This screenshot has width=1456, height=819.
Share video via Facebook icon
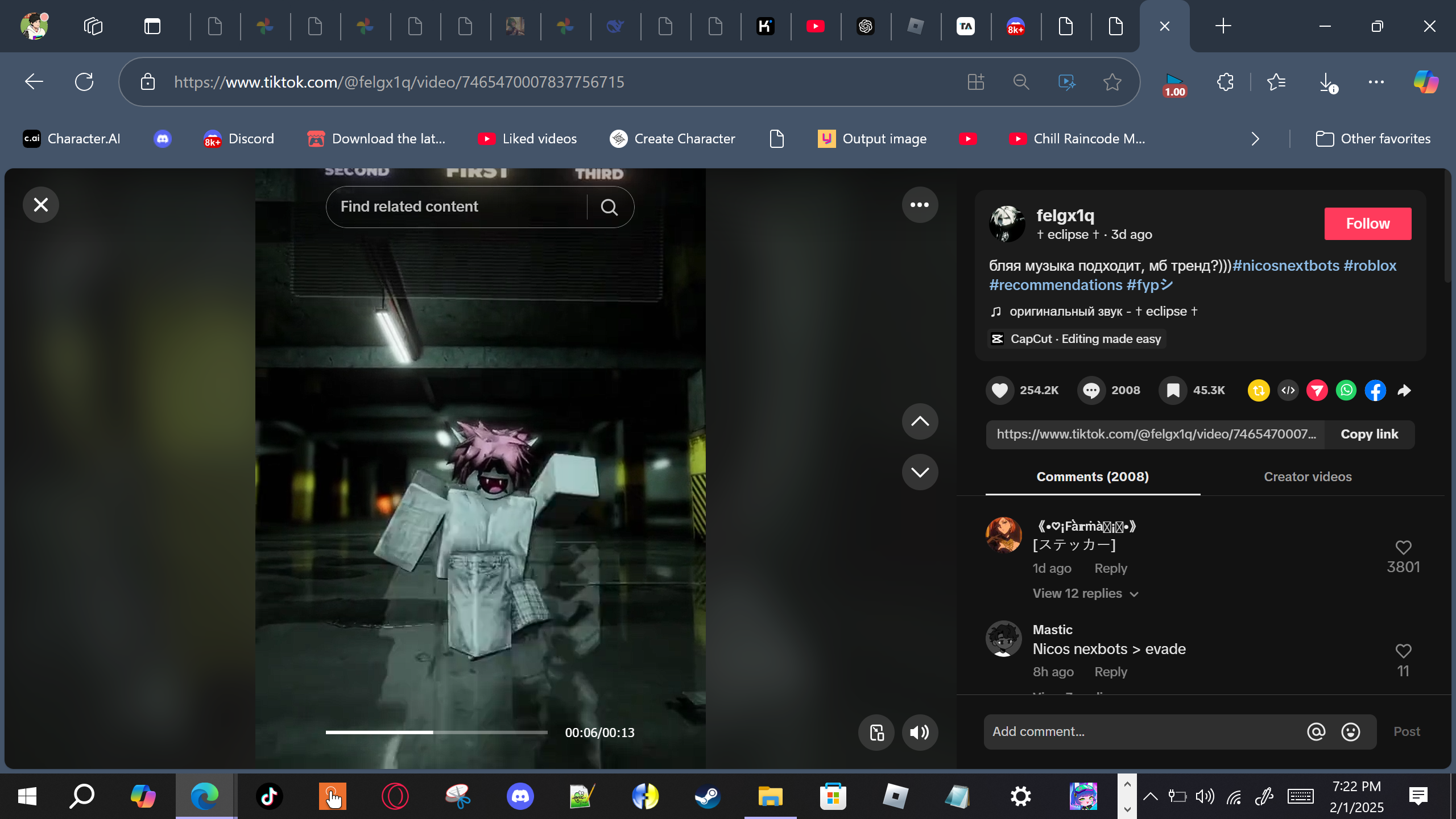pos(1375,390)
